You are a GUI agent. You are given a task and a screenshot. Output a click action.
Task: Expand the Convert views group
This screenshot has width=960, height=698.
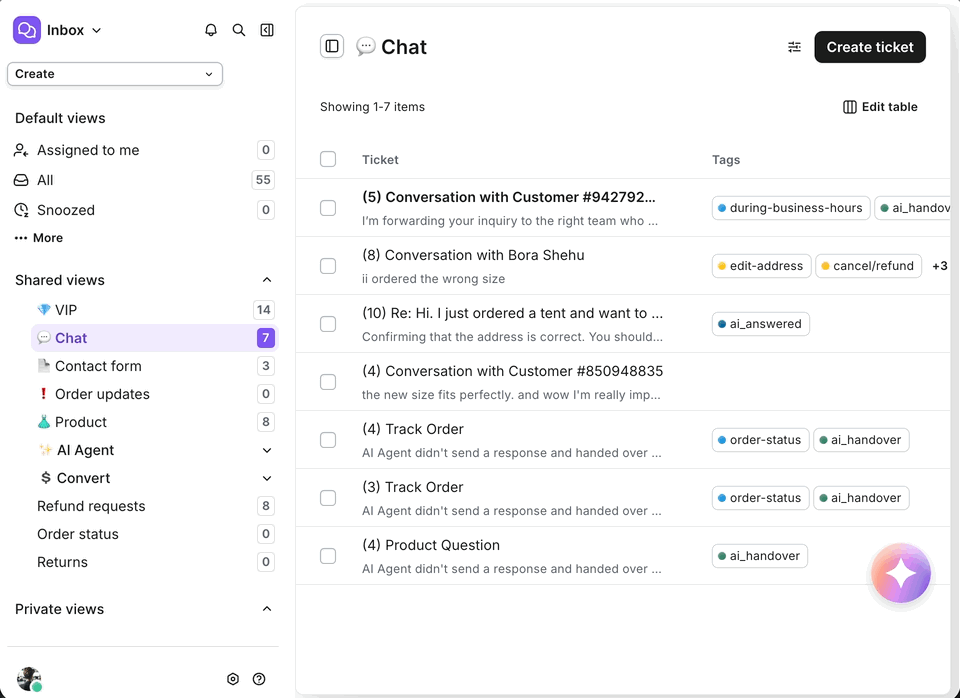[x=267, y=478]
